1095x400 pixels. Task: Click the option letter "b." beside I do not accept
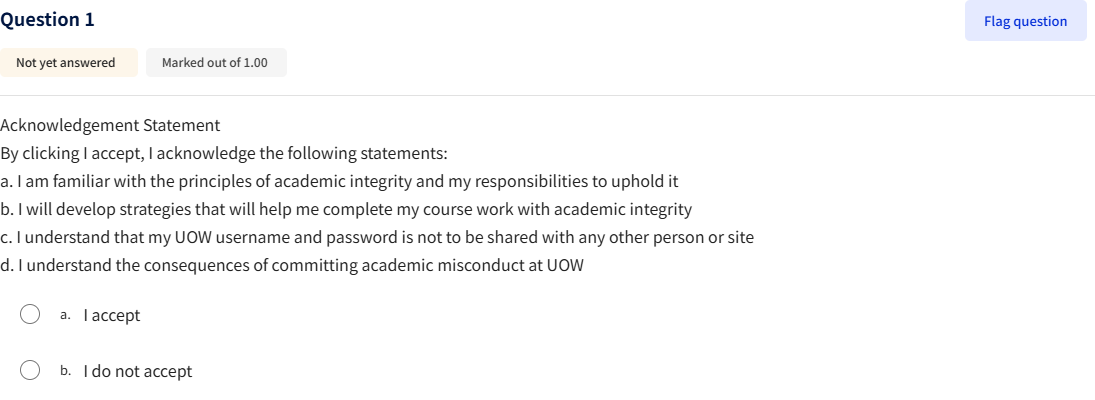(x=65, y=371)
